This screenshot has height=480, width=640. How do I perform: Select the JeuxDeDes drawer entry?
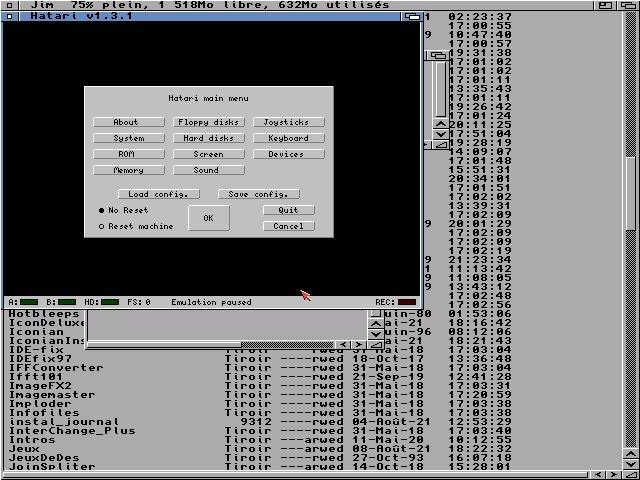coord(44,458)
